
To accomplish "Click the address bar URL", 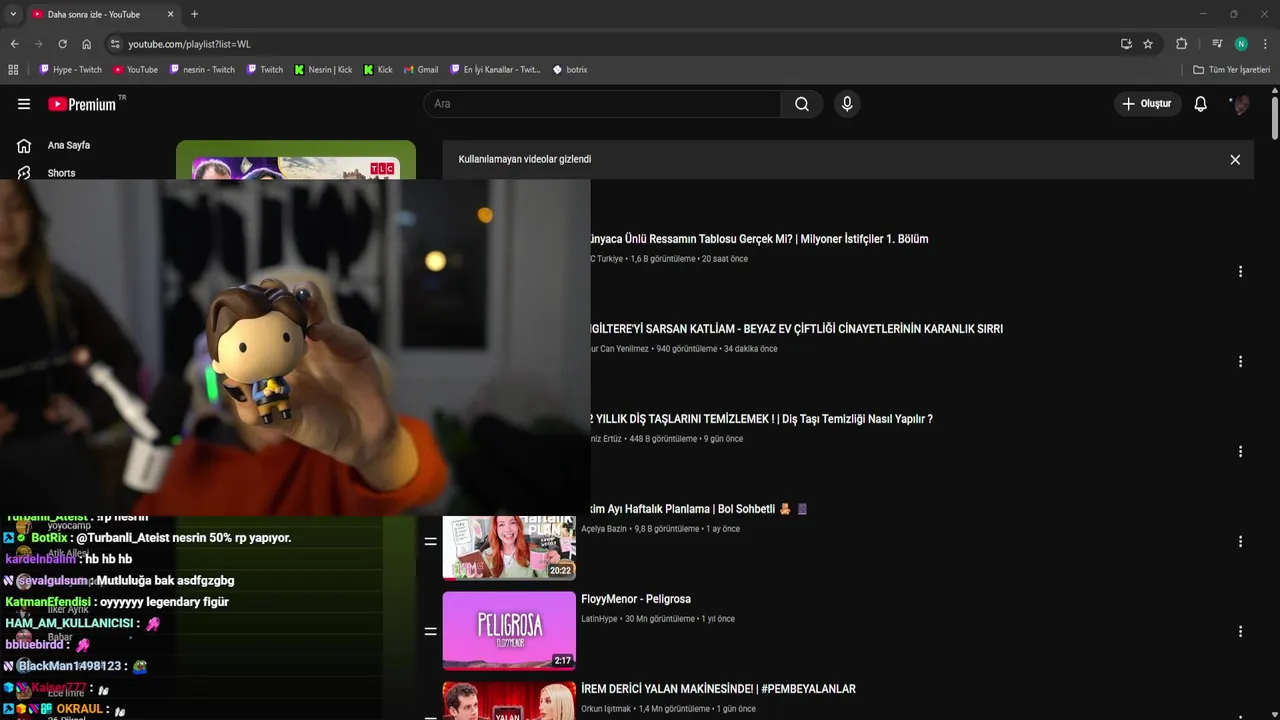I will pyautogui.click(x=189, y=44).
